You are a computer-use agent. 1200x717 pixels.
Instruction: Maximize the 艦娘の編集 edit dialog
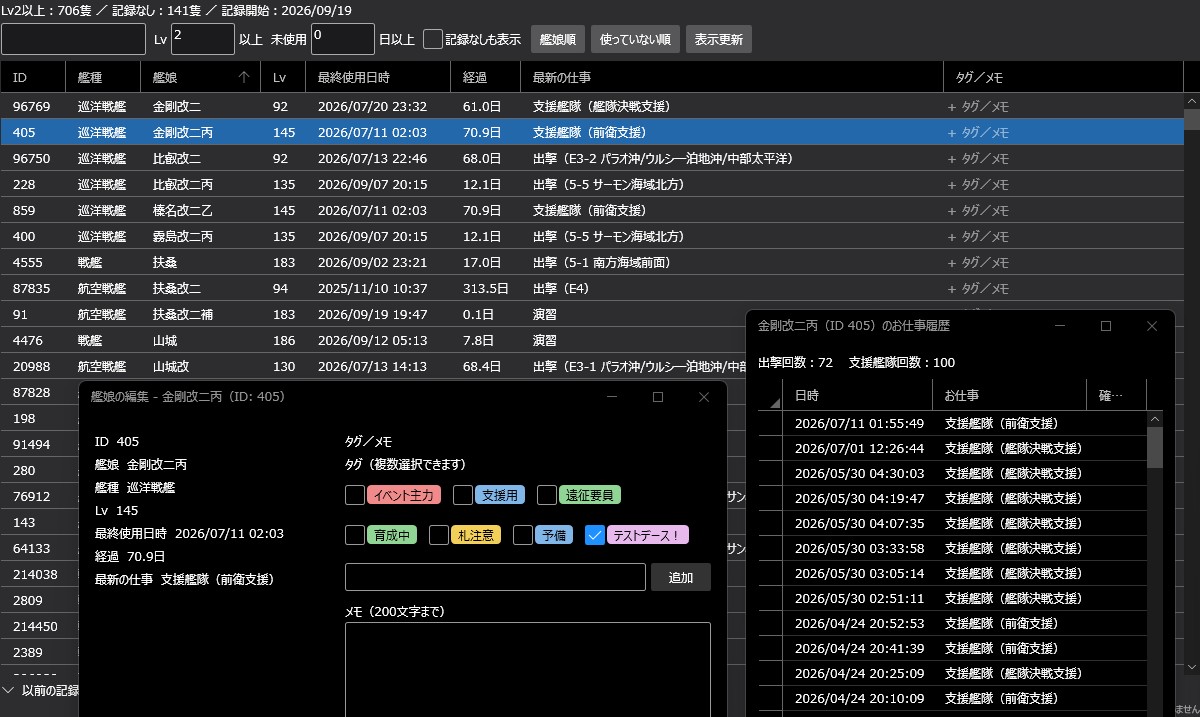(x=658, y=397)
